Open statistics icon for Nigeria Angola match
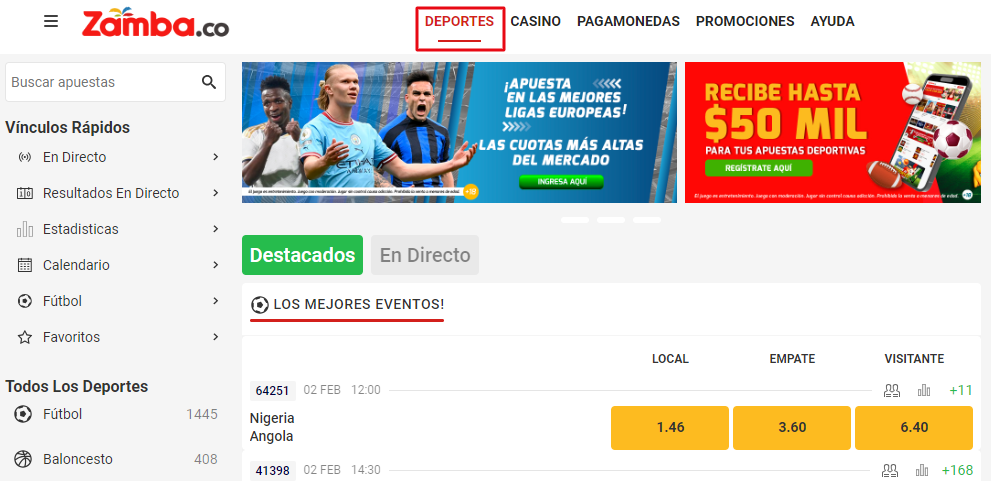 pos(924,391)
